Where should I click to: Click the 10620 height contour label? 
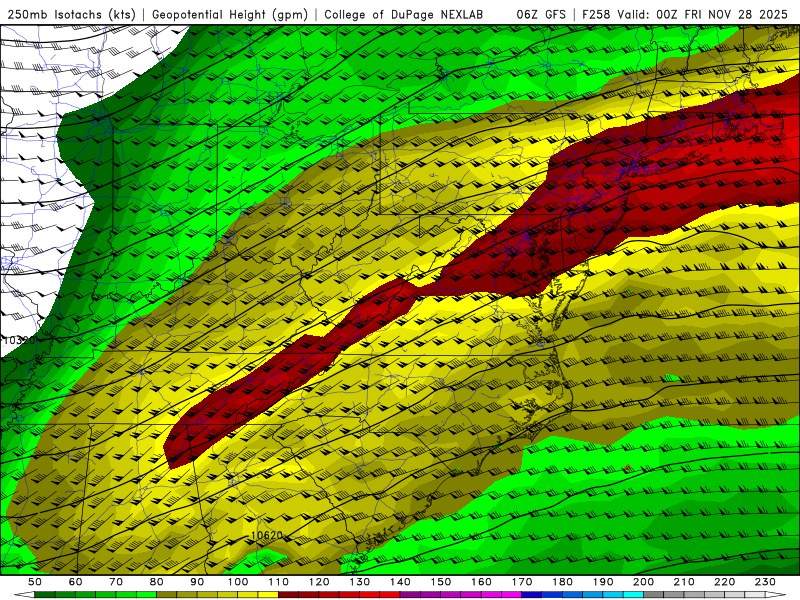point(267,535)
